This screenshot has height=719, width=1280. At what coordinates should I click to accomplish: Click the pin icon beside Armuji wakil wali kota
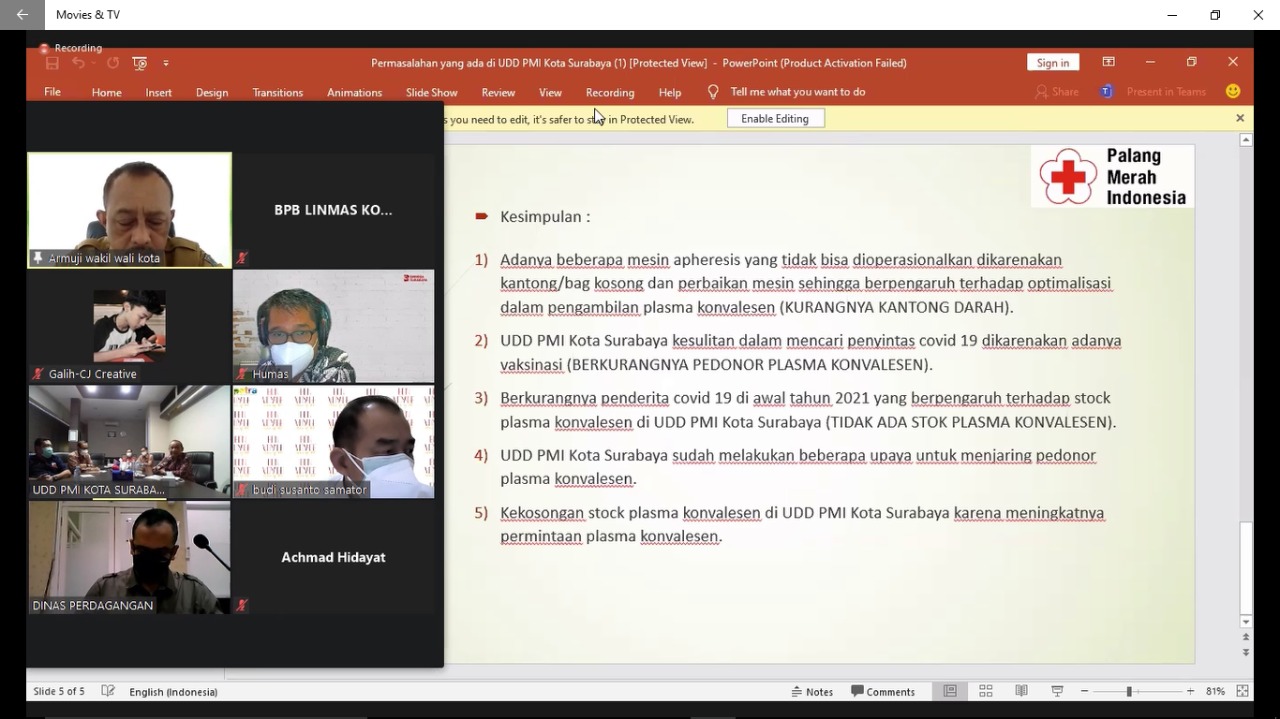(x=39, y=258)
